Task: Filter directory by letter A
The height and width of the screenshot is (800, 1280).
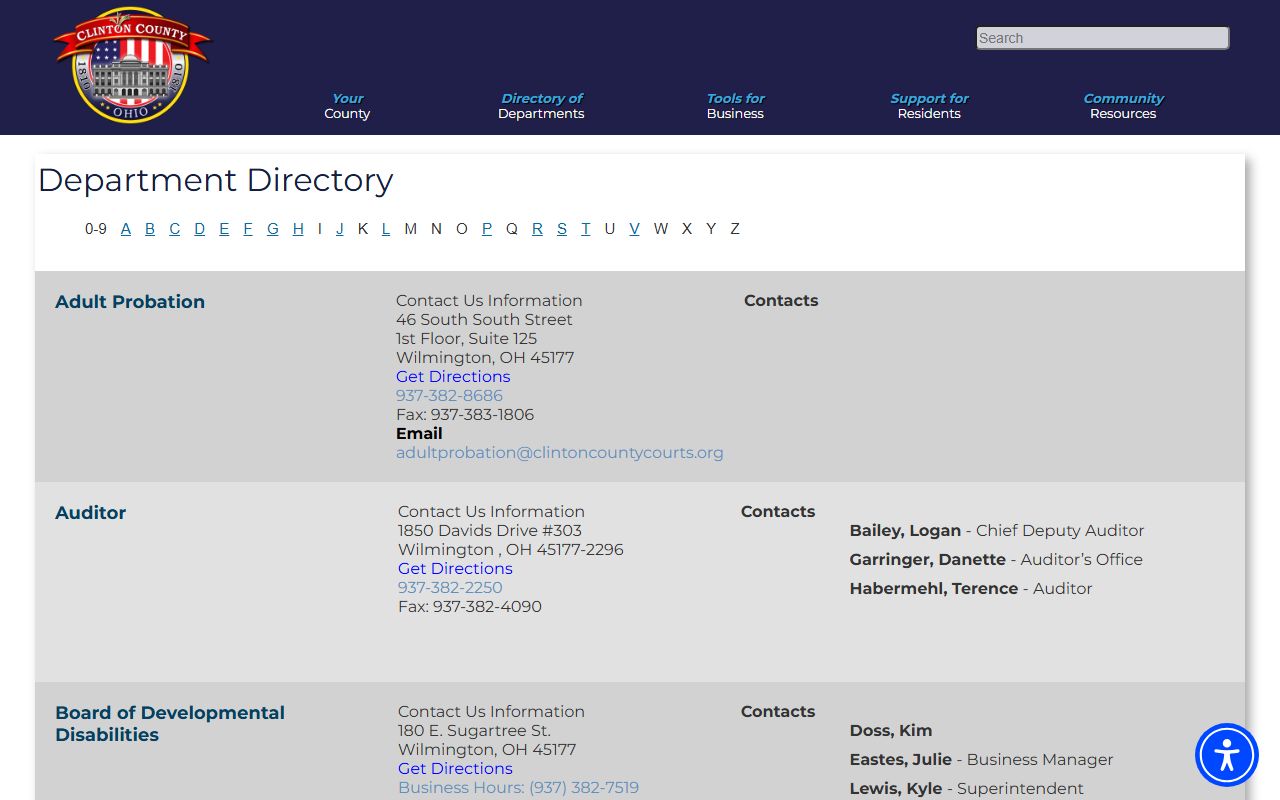Action: tap(126, 229)
